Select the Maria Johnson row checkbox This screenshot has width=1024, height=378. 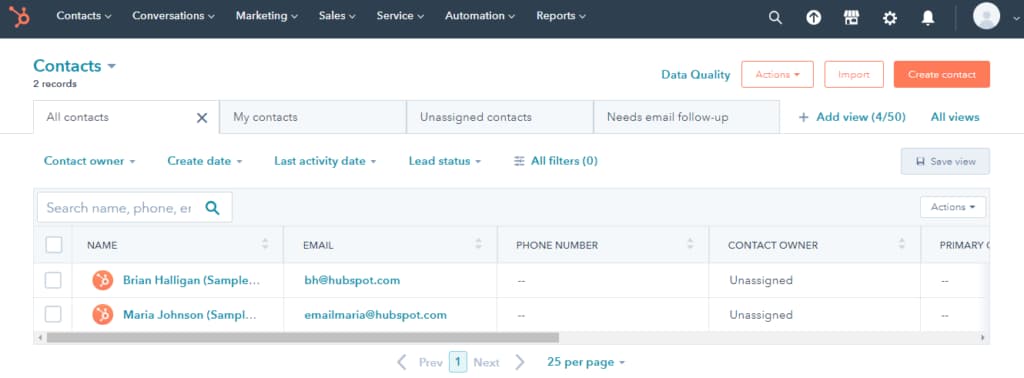click(x=53, y=315)
